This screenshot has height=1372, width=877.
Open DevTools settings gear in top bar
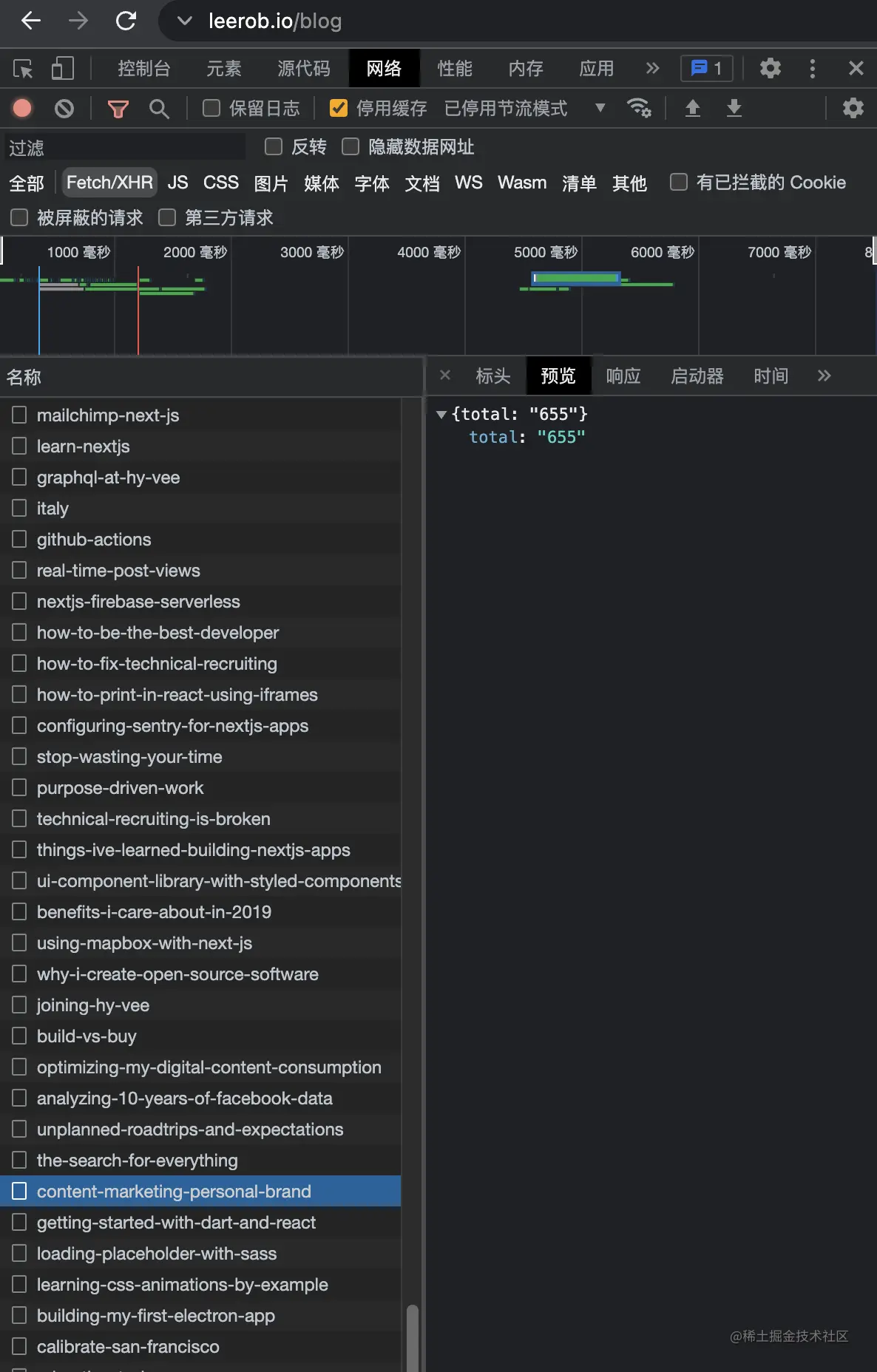771,69
